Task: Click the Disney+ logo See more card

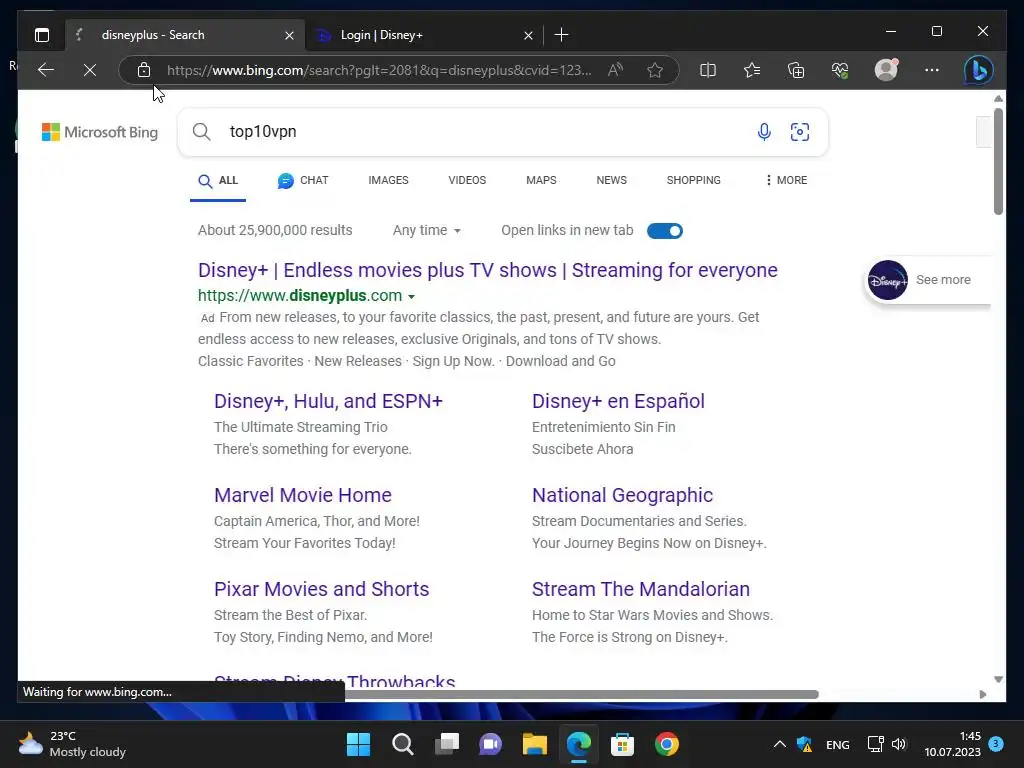Action: point(927,280)
